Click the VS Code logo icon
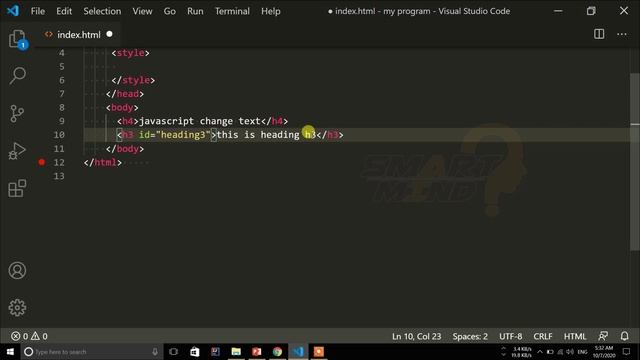 click(x=13, y=11)
